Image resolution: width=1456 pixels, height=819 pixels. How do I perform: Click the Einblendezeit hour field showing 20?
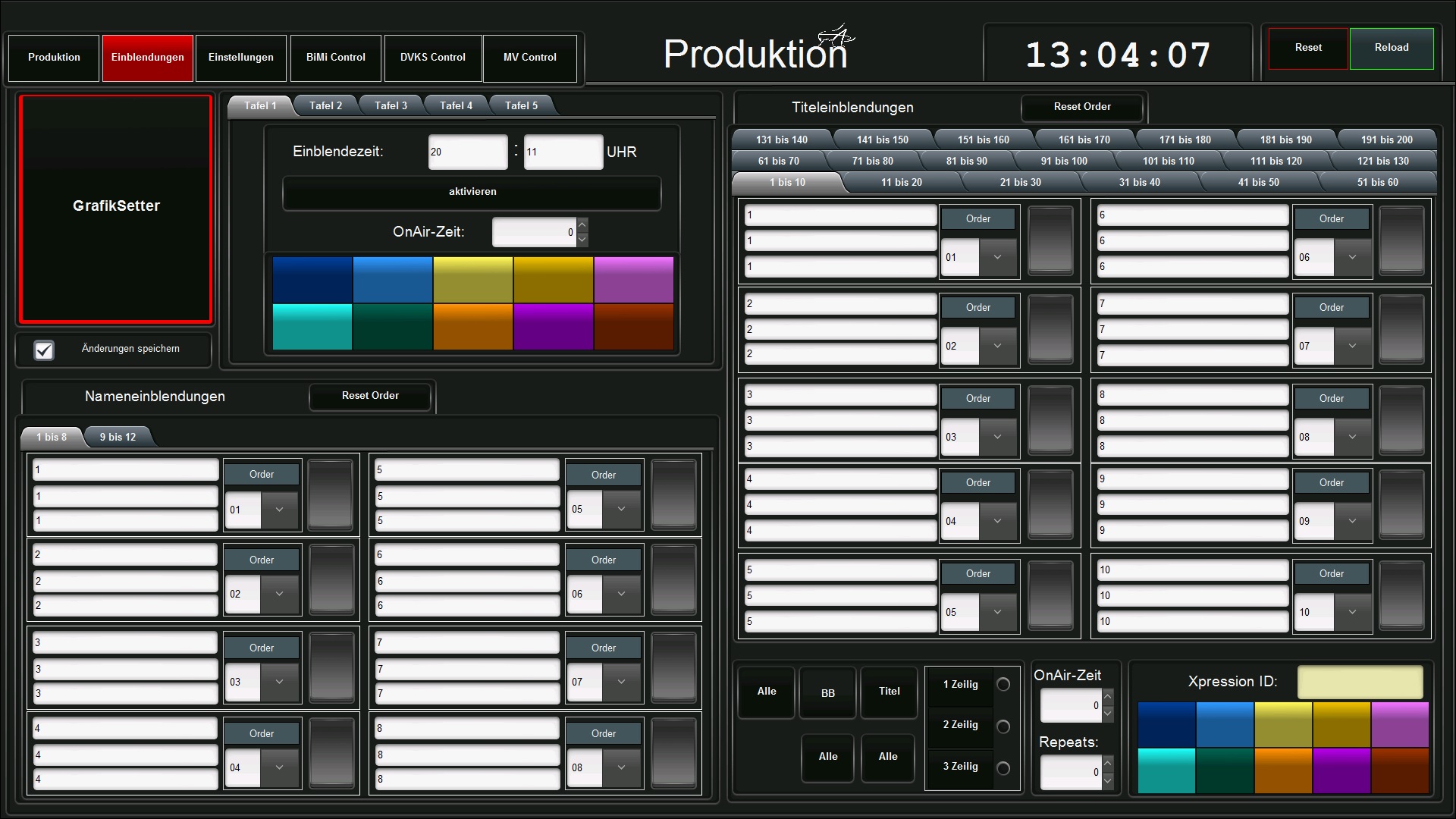click(468, 152)
